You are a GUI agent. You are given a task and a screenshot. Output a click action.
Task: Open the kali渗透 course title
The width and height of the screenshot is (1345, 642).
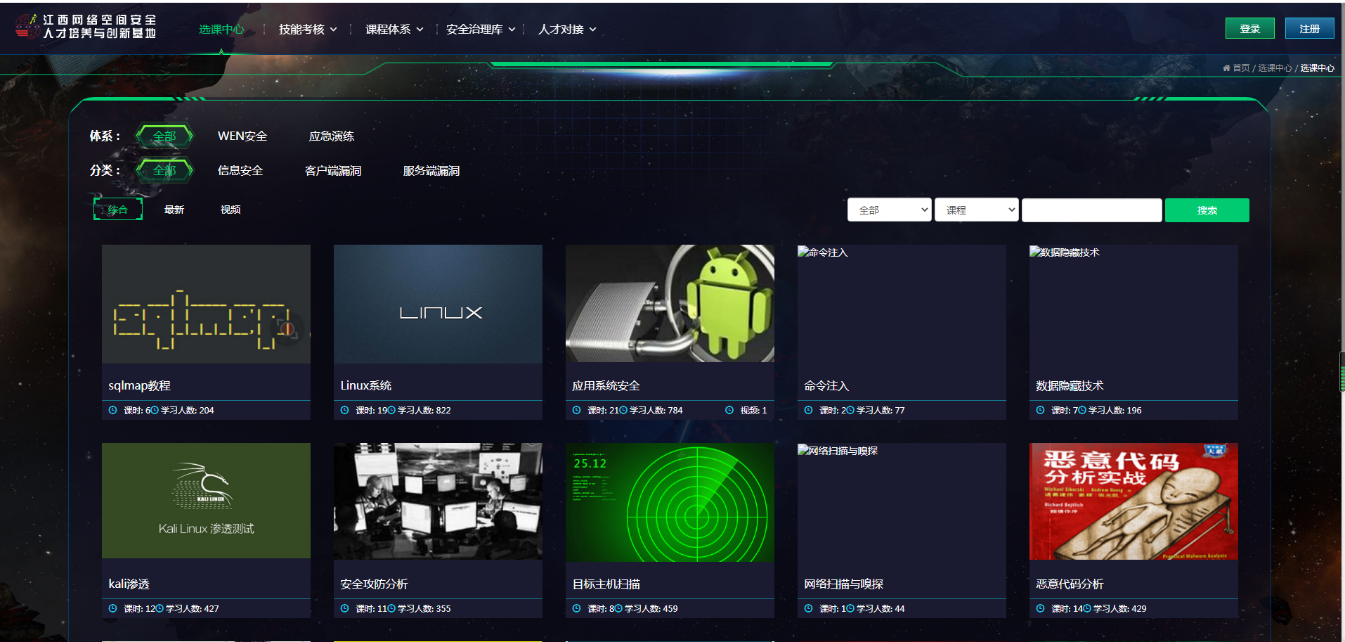coord(129,583)
